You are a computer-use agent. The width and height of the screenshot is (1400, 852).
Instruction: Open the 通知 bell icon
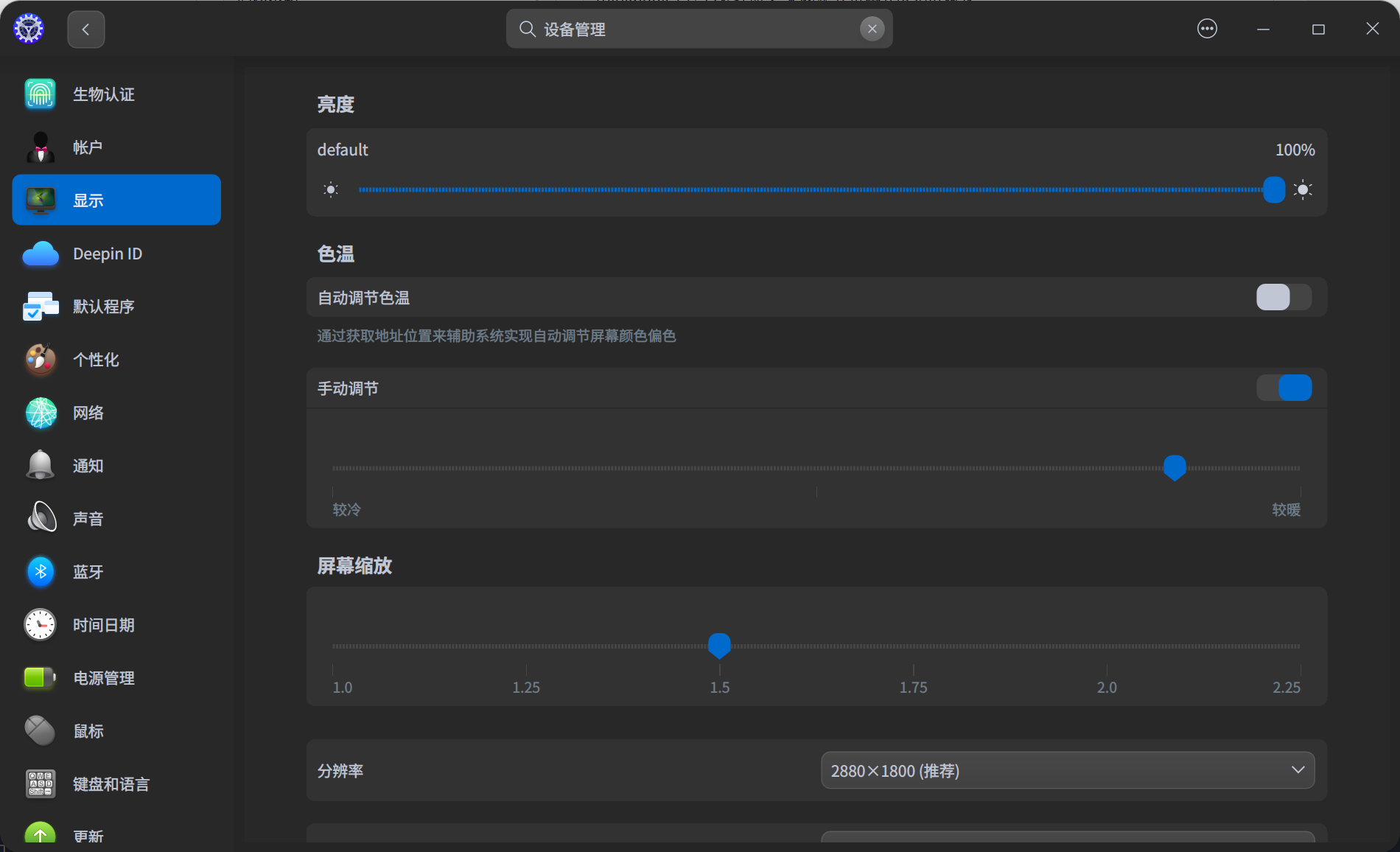41,466
